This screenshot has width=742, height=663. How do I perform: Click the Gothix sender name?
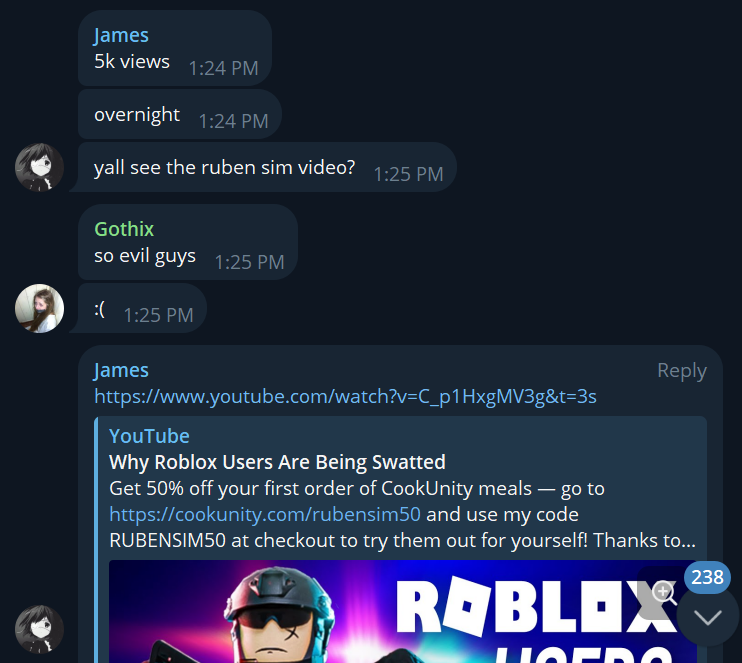click(x=124, y=229)
